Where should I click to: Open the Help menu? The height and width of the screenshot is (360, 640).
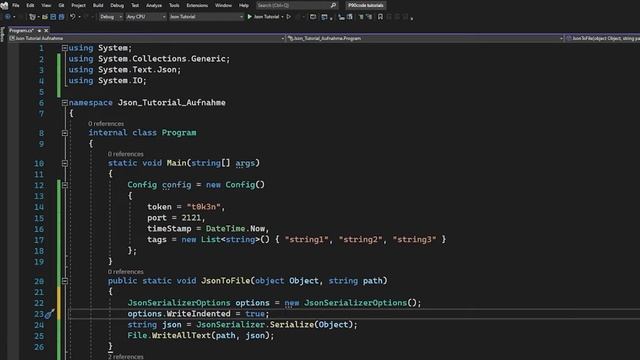[244, 5]
